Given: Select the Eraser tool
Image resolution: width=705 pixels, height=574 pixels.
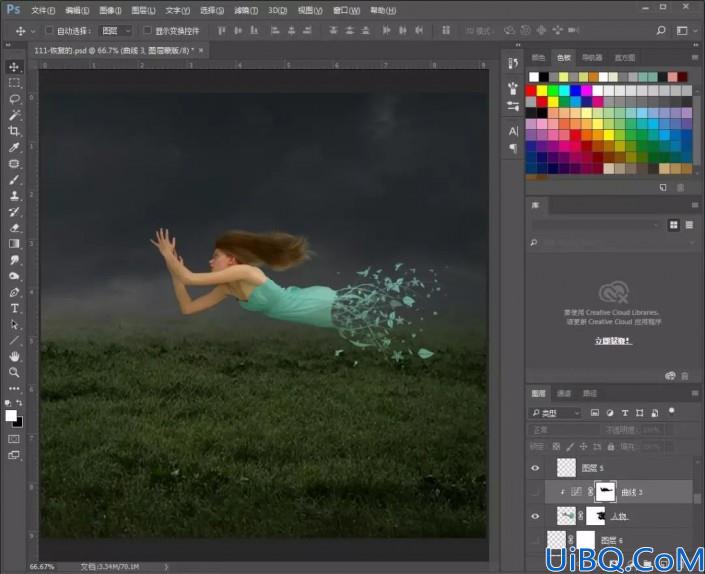Looking at the screenshot, I should coord(14,228).
